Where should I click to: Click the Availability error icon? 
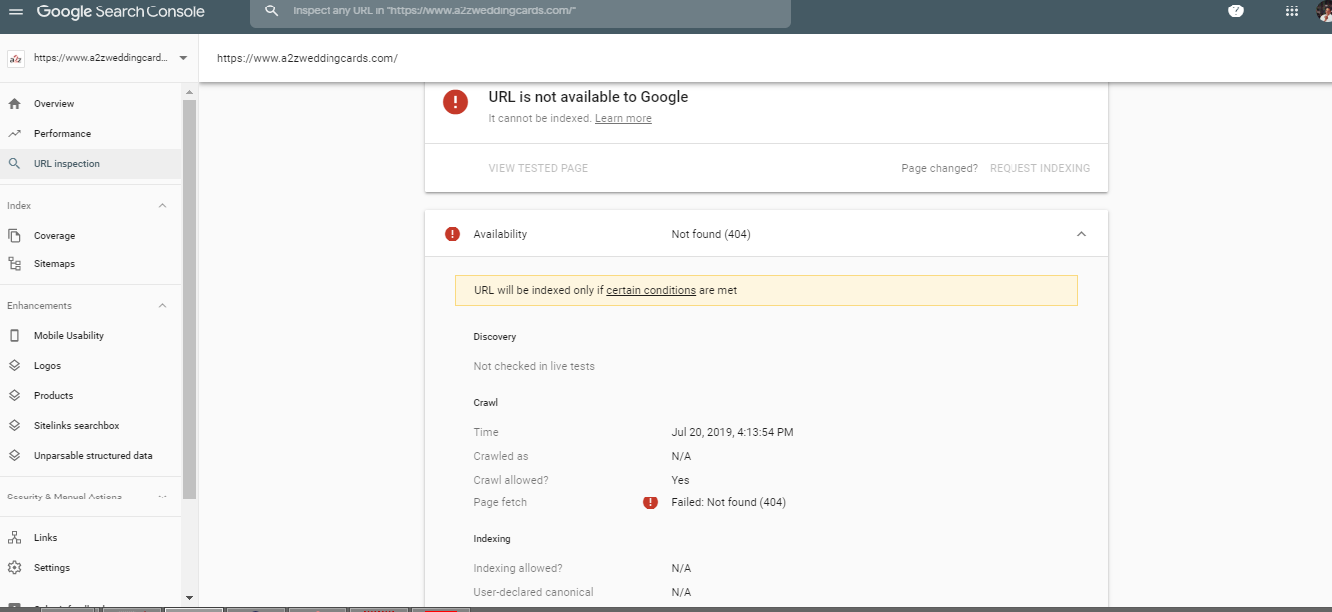coord(452,234)
